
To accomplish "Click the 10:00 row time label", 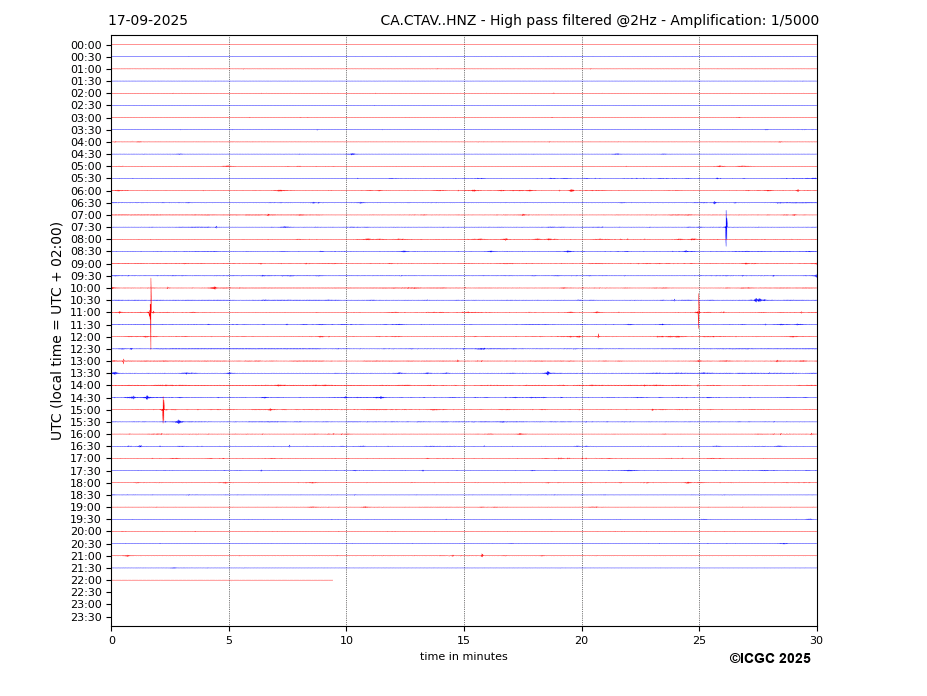I will coord(86,289).
